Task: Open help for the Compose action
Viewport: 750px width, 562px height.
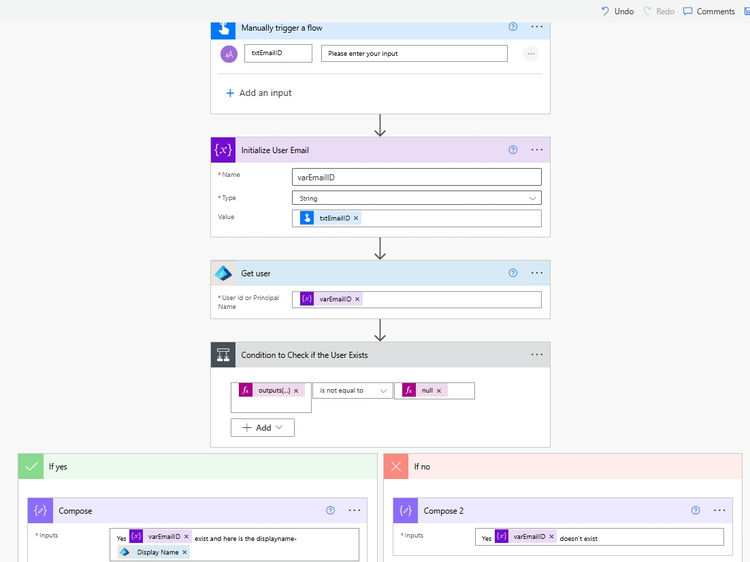Action: pos(331,510)
